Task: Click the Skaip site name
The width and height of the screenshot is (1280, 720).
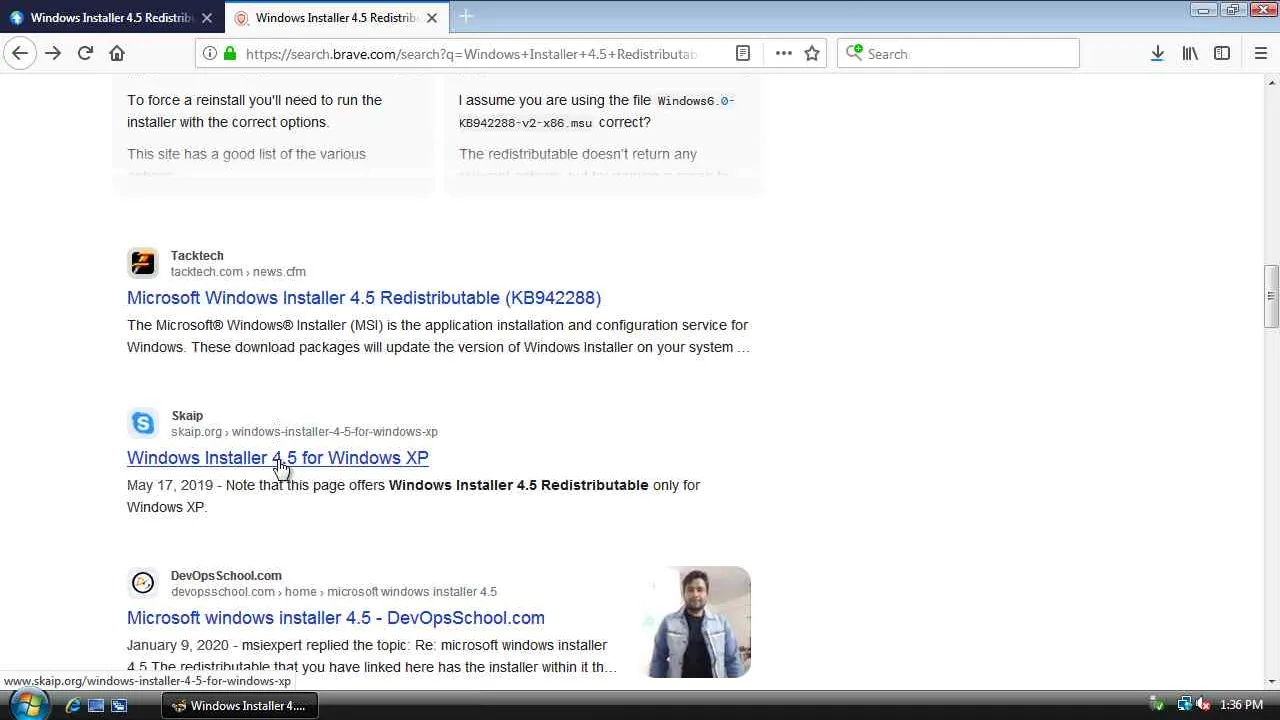Action: 187,416
